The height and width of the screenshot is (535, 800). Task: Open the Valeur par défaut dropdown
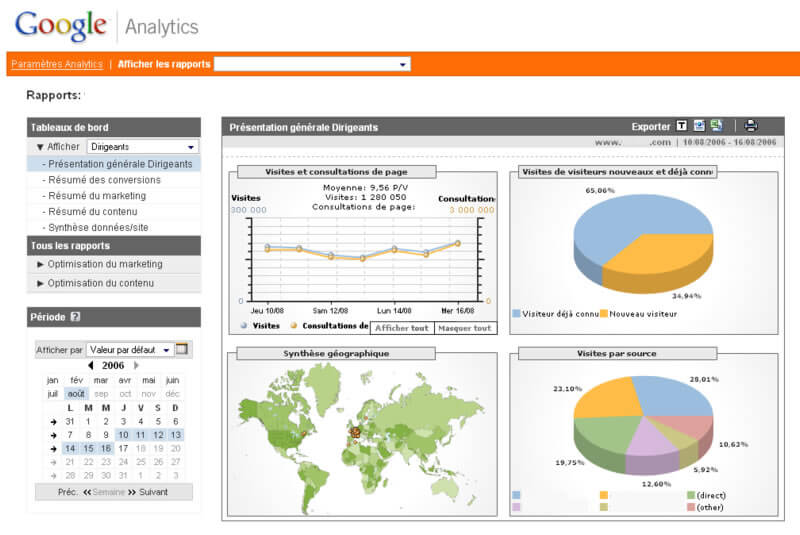130,350
